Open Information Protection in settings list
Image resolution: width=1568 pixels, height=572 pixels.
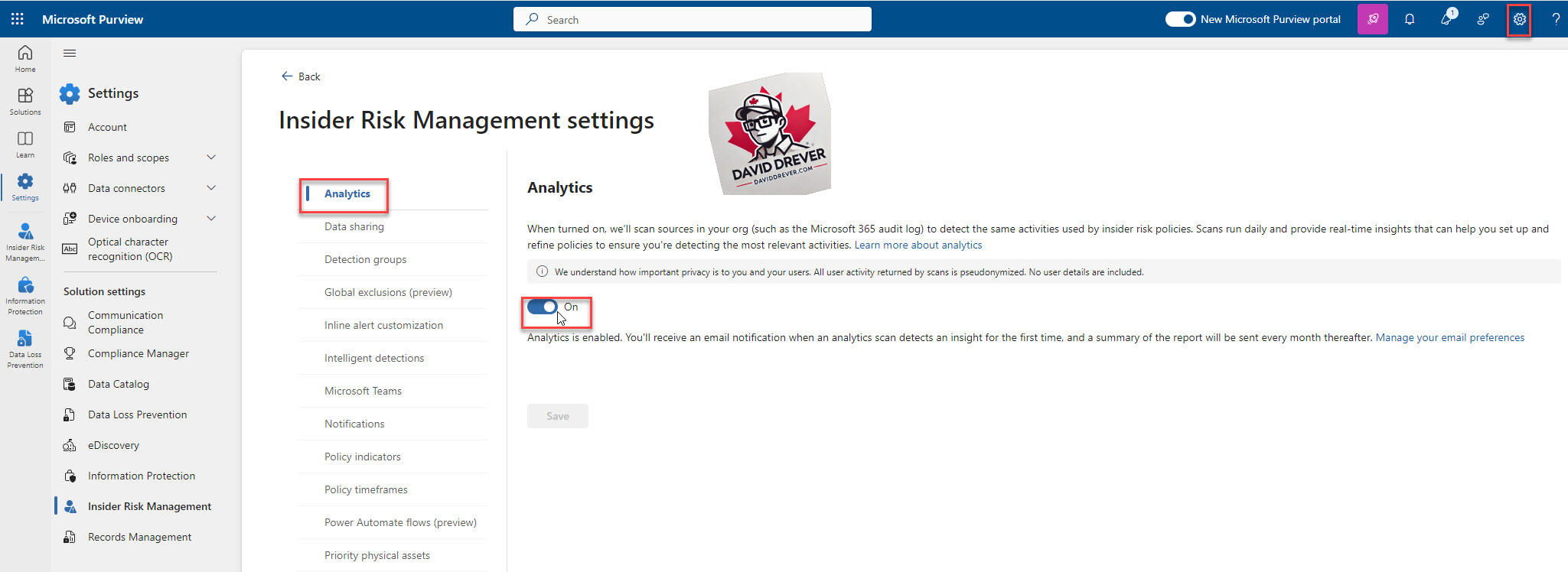[142, 476]
